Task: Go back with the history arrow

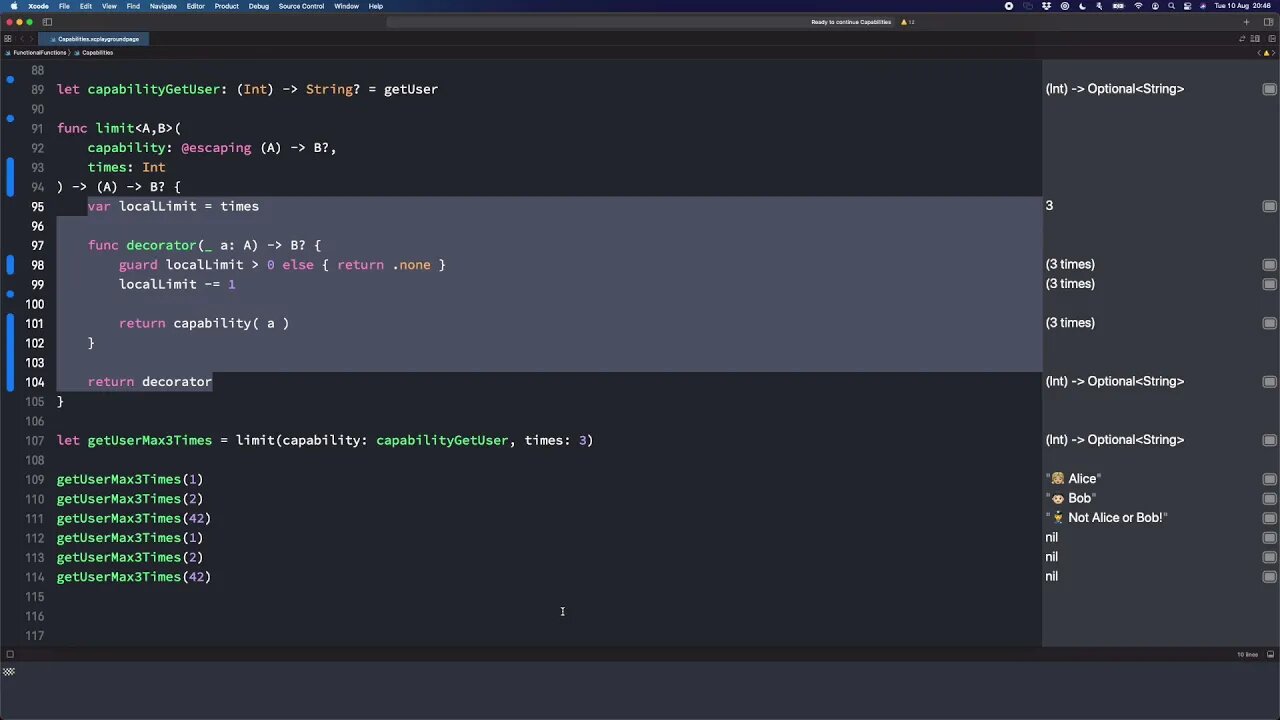Action: [x=20, y=39]
